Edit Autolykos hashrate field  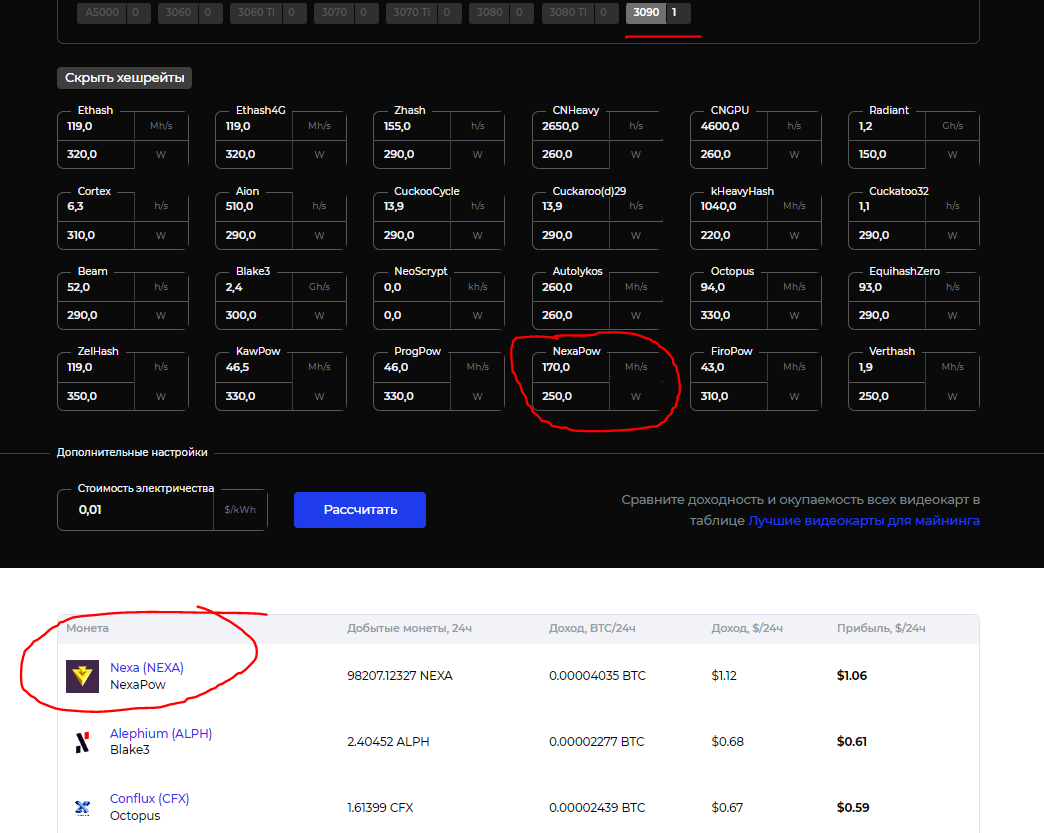tap(571, 287)
